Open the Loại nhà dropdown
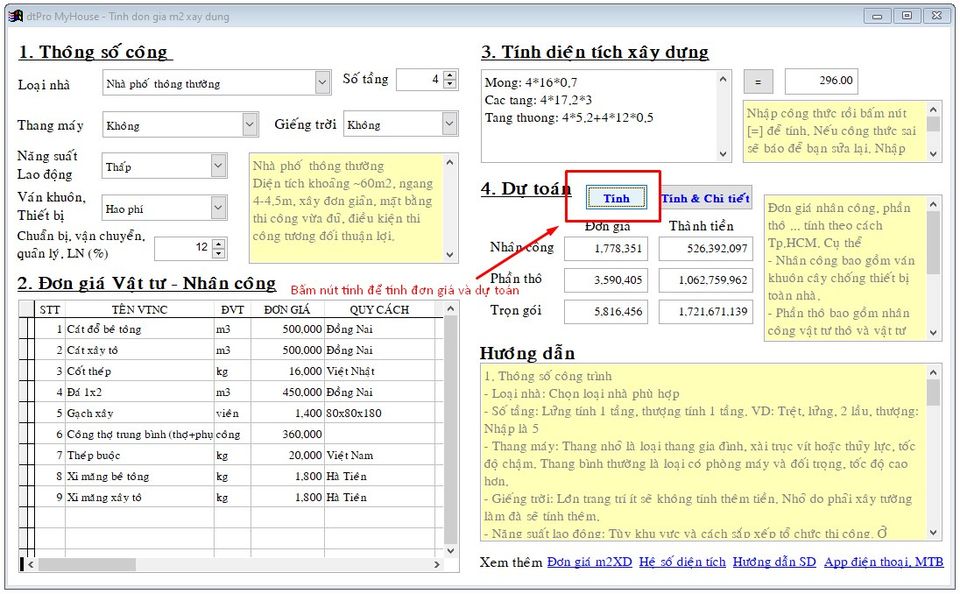 click(321, 83)
